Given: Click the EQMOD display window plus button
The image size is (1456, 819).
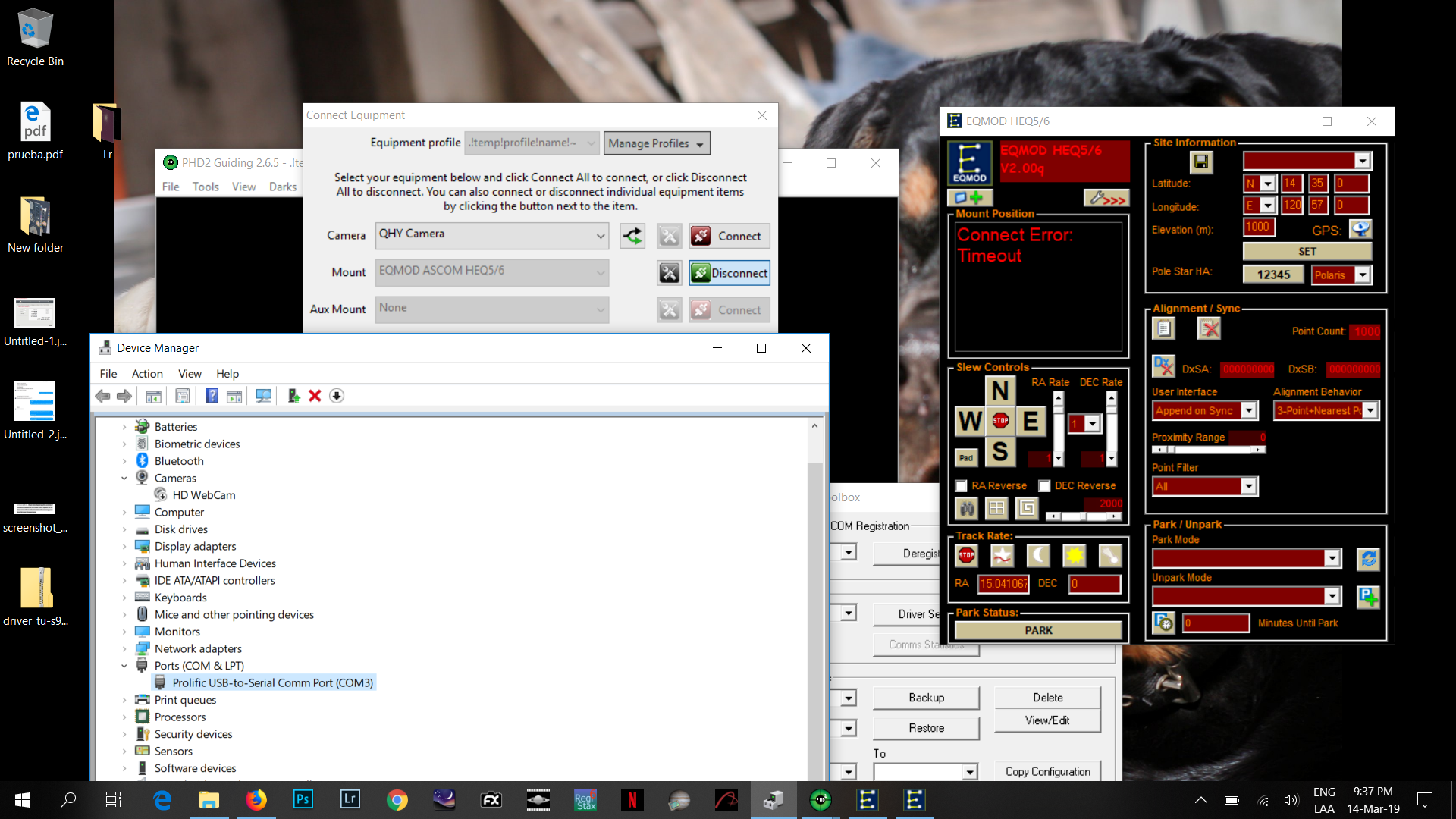Looking at the screenshot, I should pyautogui.click(x=969, y=198).
